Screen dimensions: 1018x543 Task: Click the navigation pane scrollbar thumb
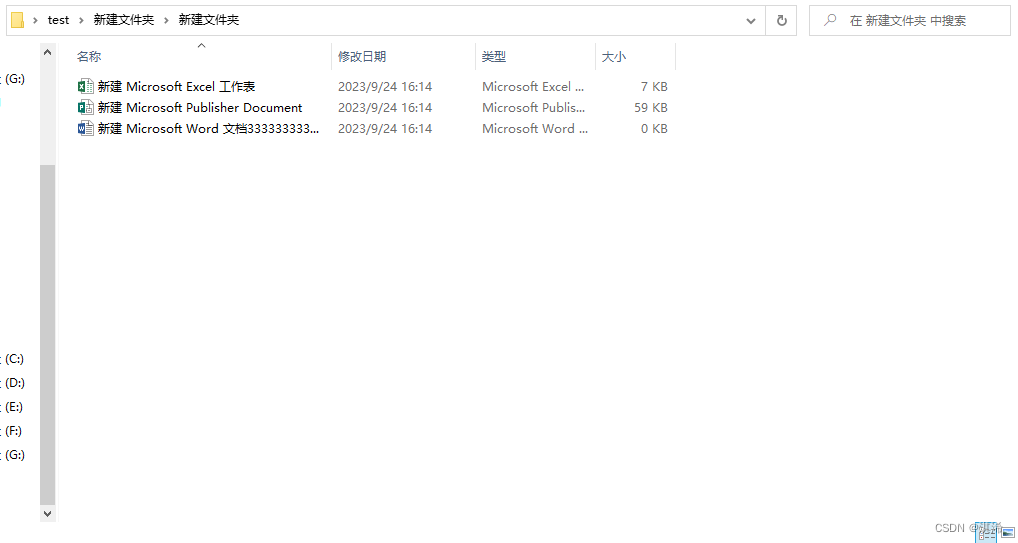47,335
